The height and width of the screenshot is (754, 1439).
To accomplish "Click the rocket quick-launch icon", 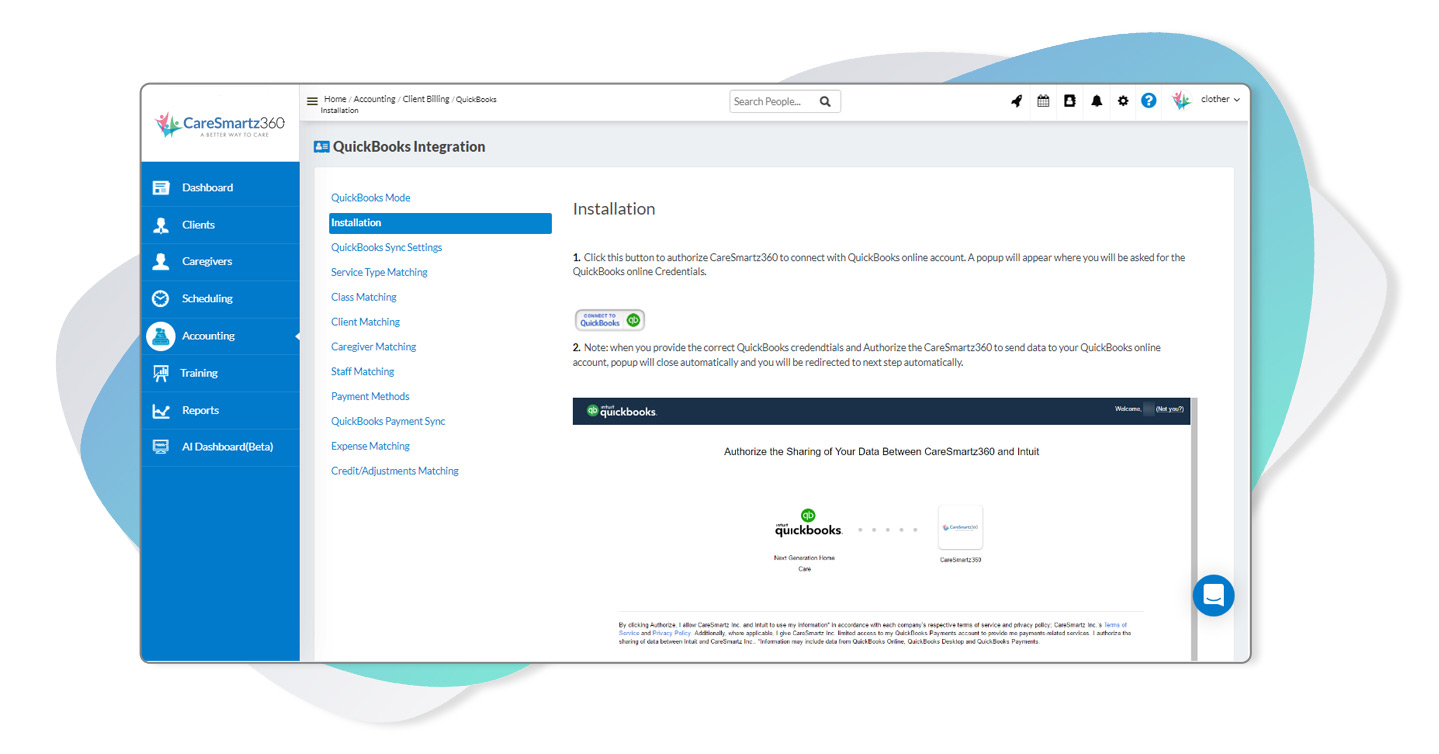I will pyautogui.click(x=1016, y=101).
